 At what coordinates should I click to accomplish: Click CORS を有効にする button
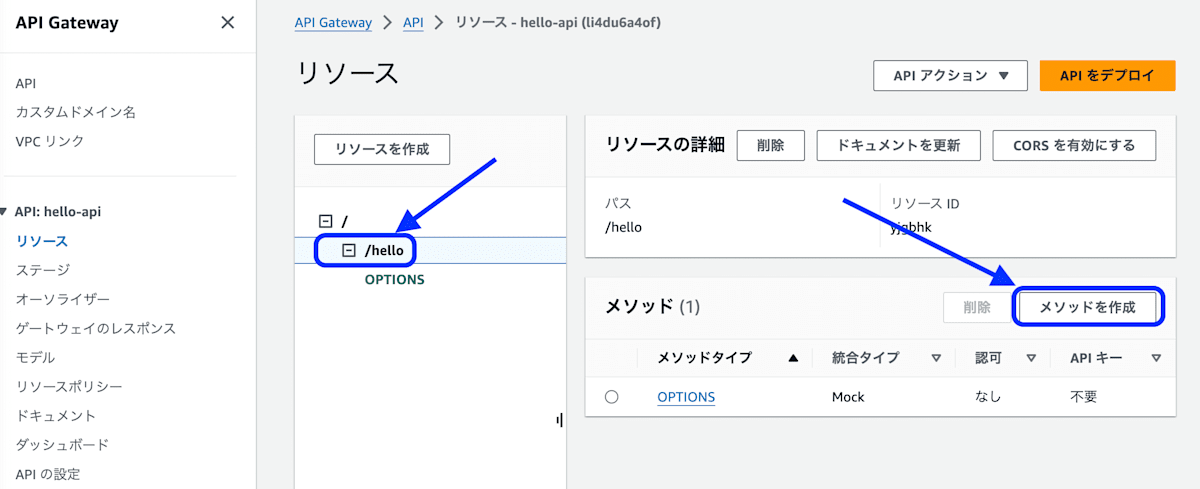pos(1075,145)
